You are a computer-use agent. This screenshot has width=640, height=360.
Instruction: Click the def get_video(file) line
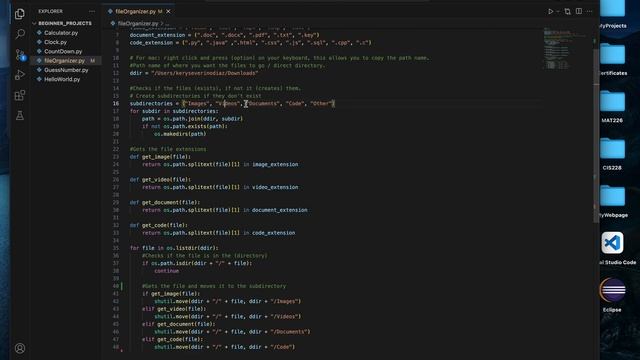click(160, 180)
